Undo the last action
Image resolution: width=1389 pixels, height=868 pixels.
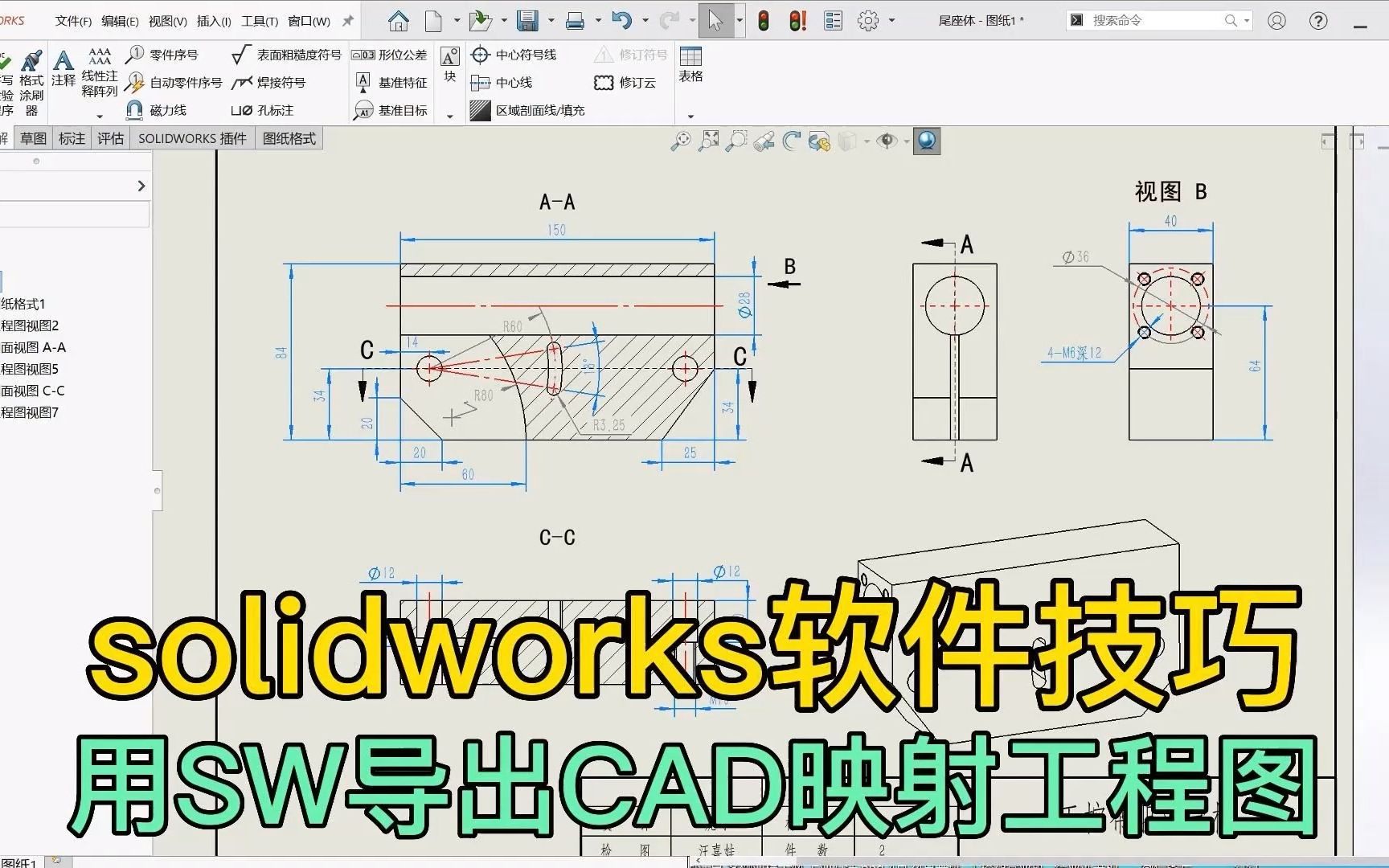pyautogui.click(x=621, y=21)
